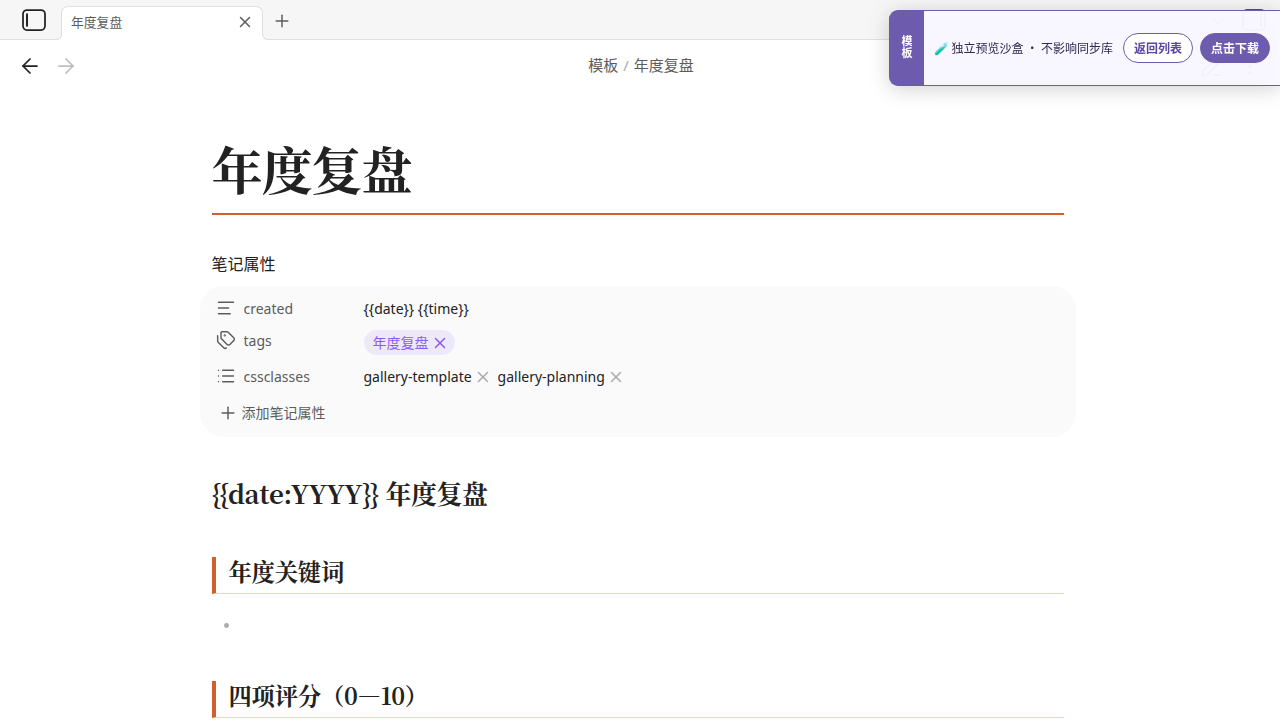Click the purple 模板 label badge
The height and width of the screenshot is (720, 1280).
(x=906, y=48)
